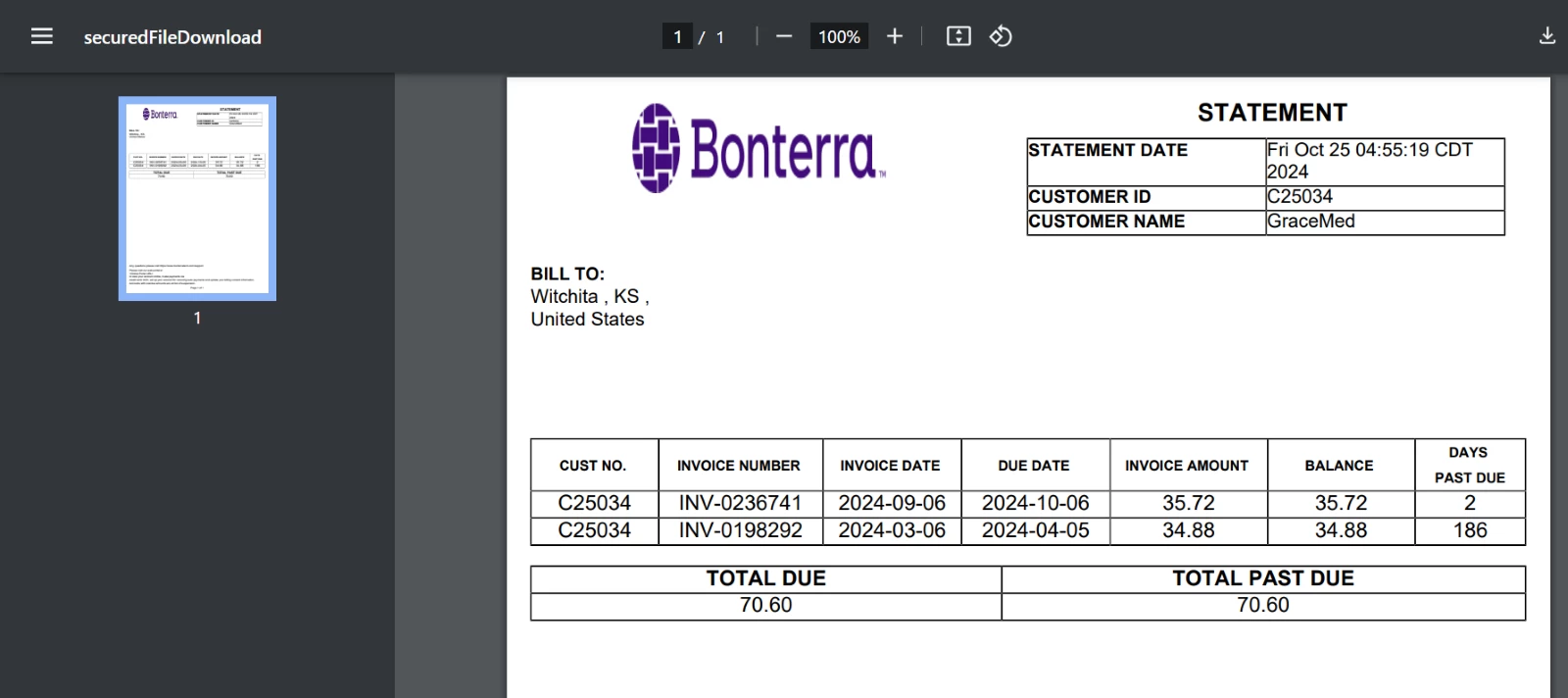Click the Witchita , KS address line
This screenshot has height=698, width=1568.
pos(590,296)
